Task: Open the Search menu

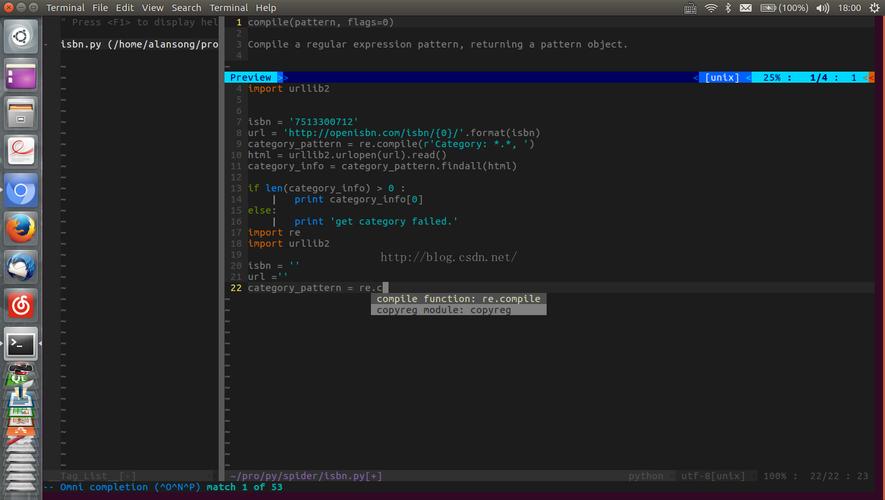Action: [186, 8]
